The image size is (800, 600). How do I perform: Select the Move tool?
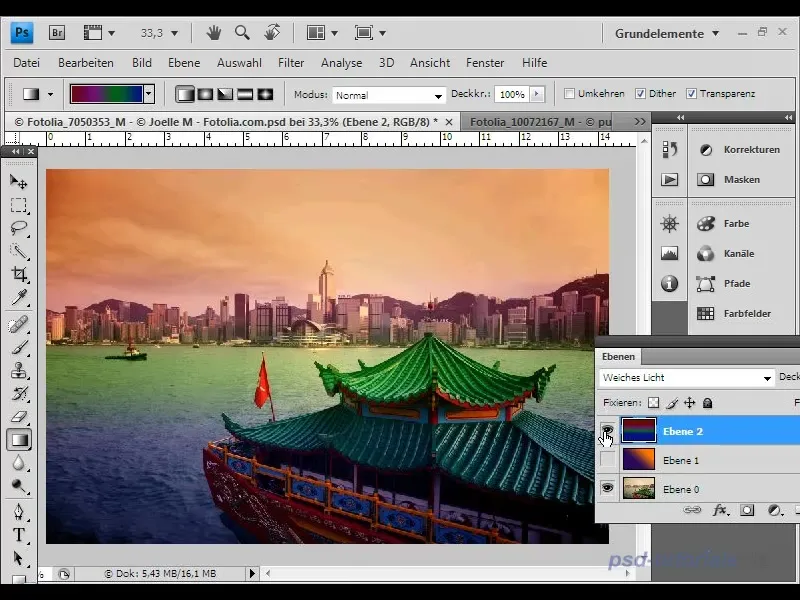point(19,182)
